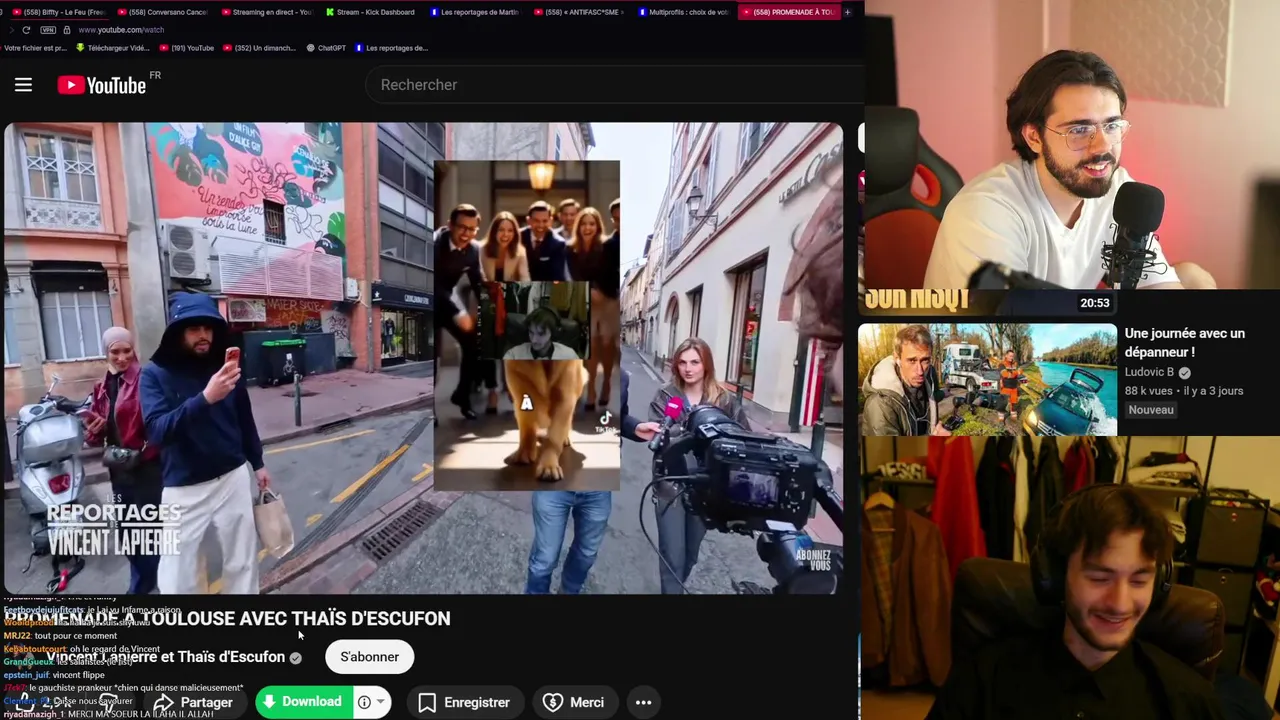Viewport: 1280px width, 720px height.
Task: Switch to the 'Streaming en direct' tab
Action: (x=266, y=12)
